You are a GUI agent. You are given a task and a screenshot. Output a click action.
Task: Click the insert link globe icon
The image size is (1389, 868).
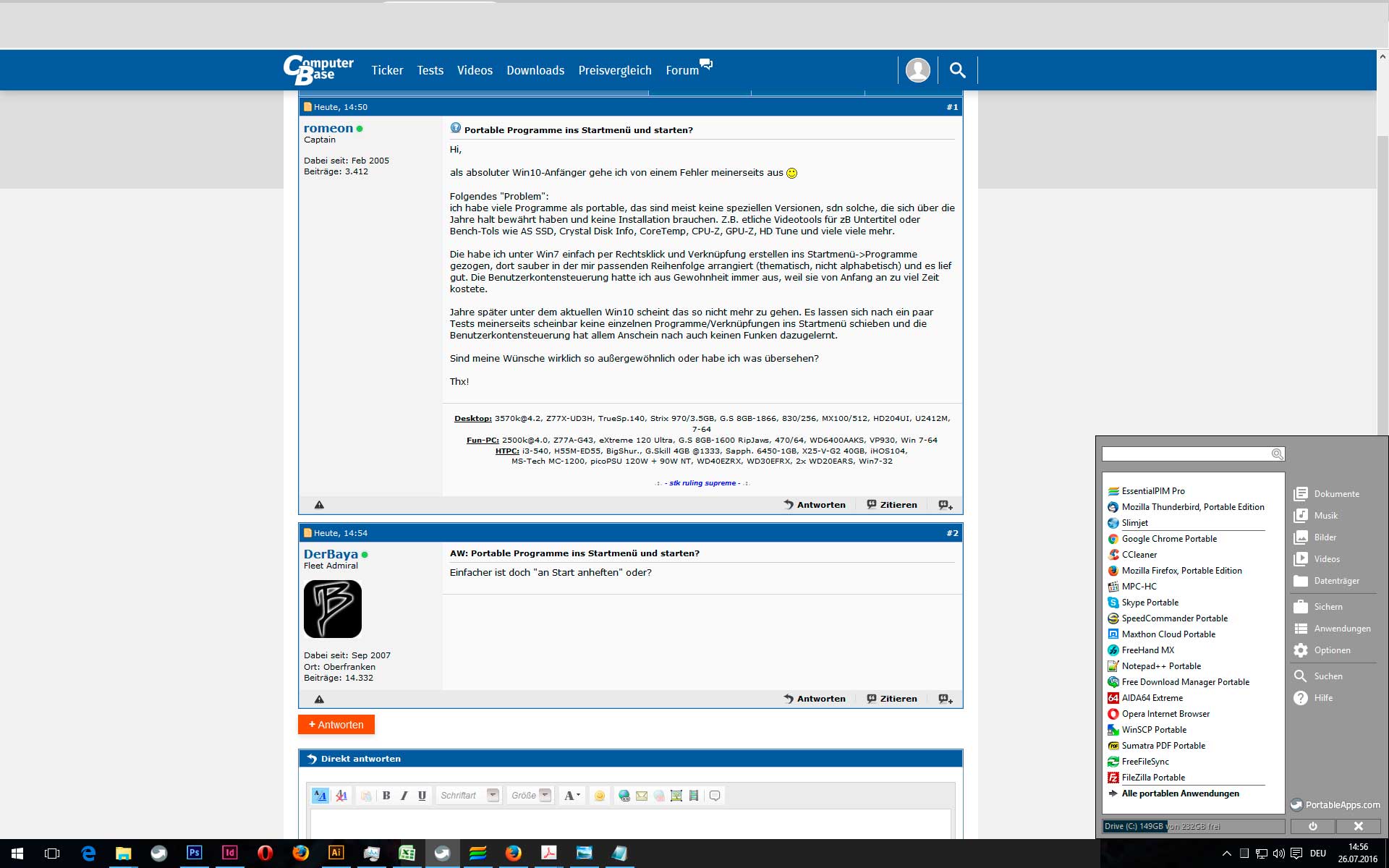624,796
